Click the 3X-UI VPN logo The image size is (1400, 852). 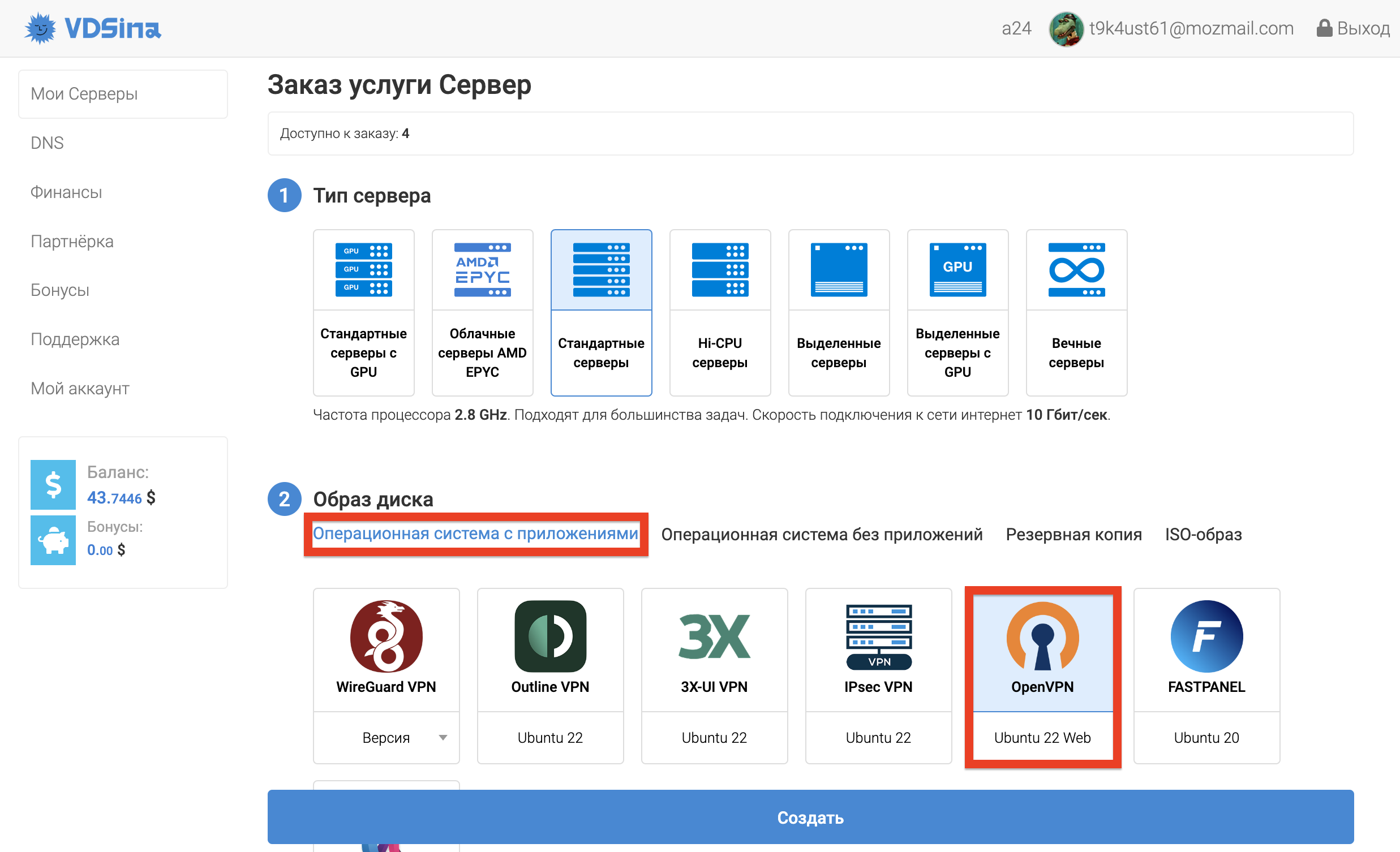(x=714, y=636)
